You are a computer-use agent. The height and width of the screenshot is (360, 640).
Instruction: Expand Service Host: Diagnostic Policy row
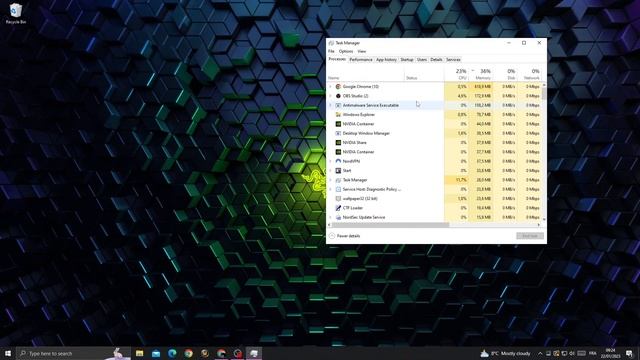click(x=330, y=189)
